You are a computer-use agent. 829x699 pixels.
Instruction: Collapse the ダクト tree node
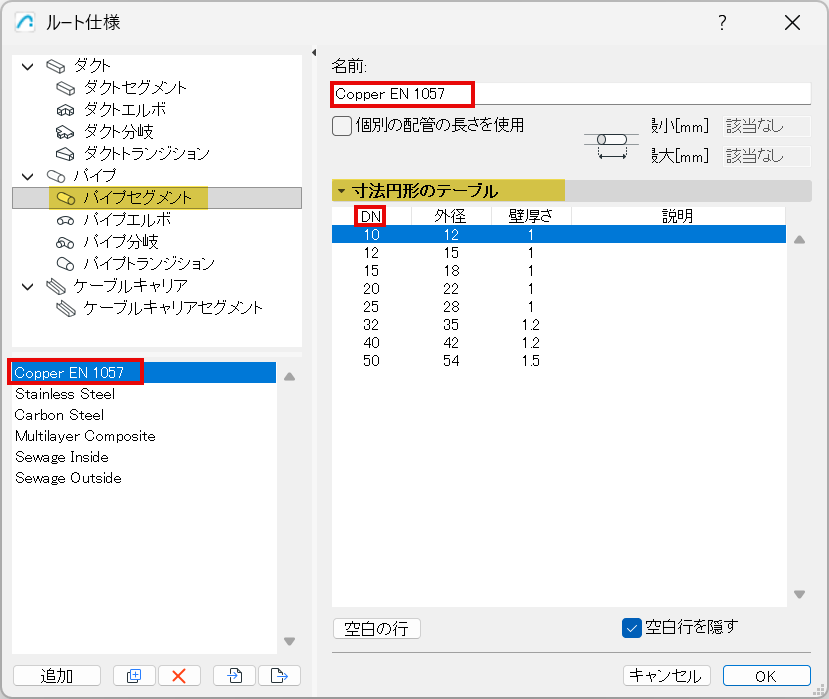[x=27, y=67]
